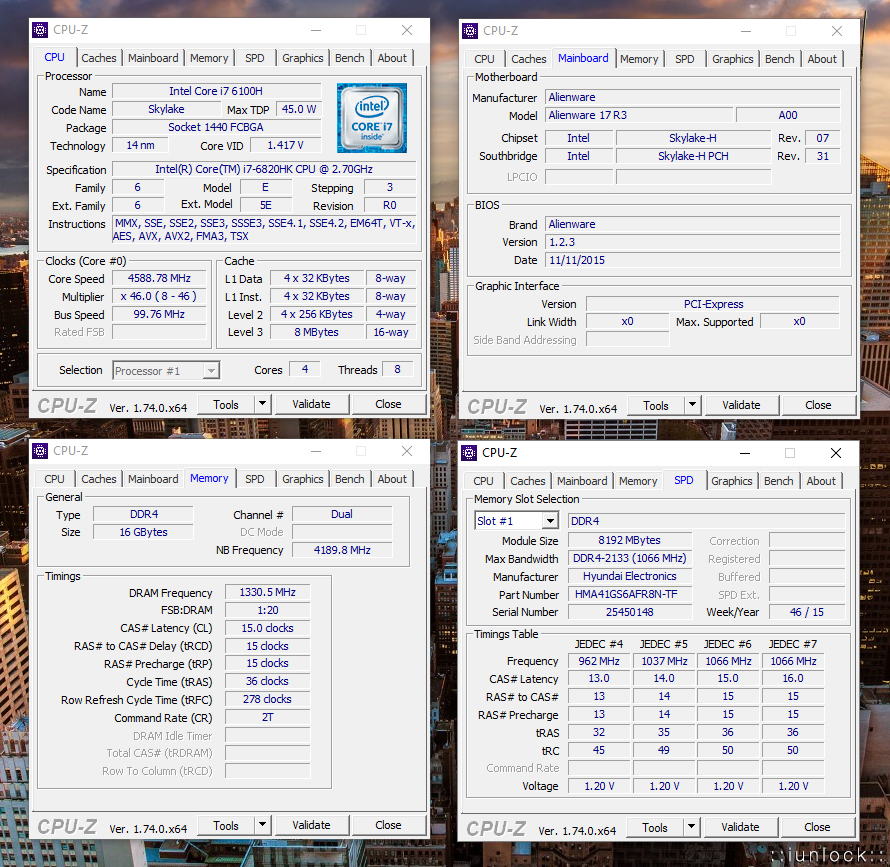Click Week/Year value '46 / 15'
The width and height of the screenshot is (890, 867).
click(x=807, y=612)
